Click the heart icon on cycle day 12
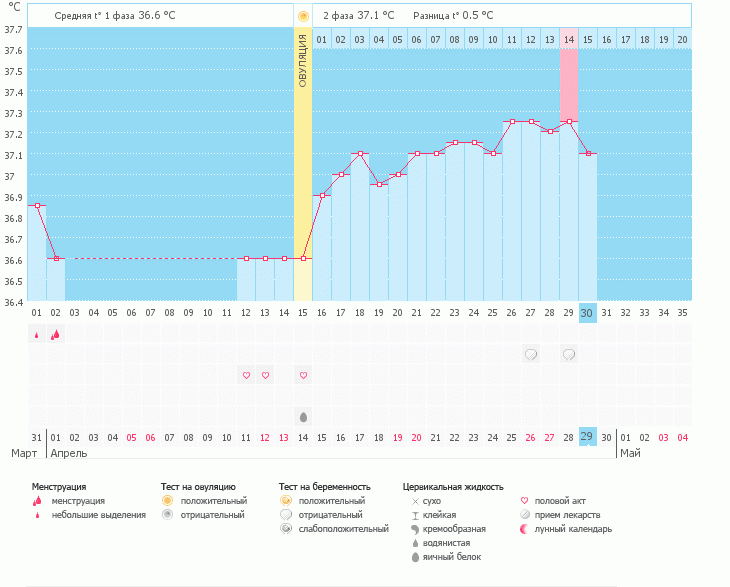 click(246, 375)
